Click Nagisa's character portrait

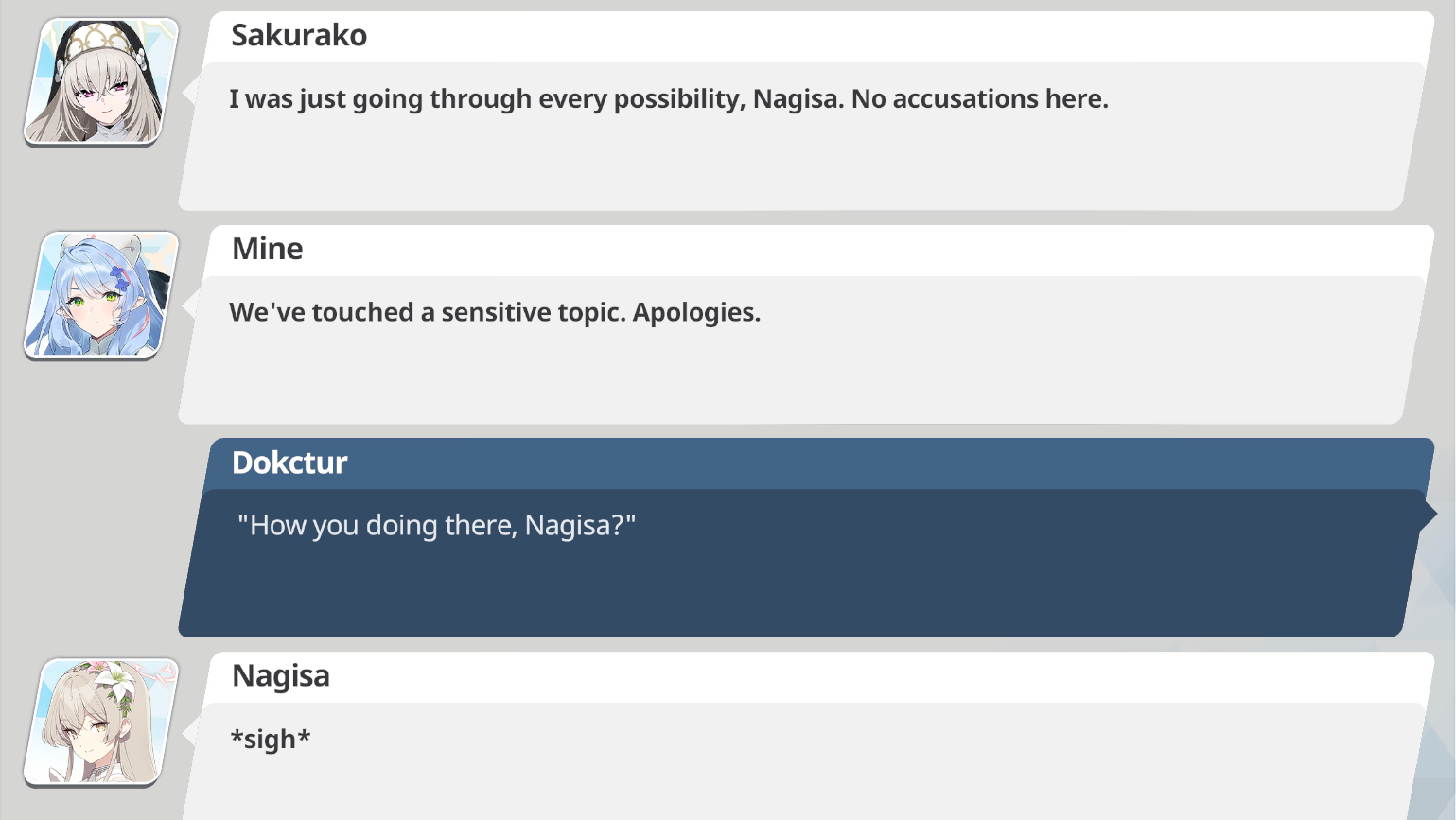pyautogui.click(x=101, y=723)
